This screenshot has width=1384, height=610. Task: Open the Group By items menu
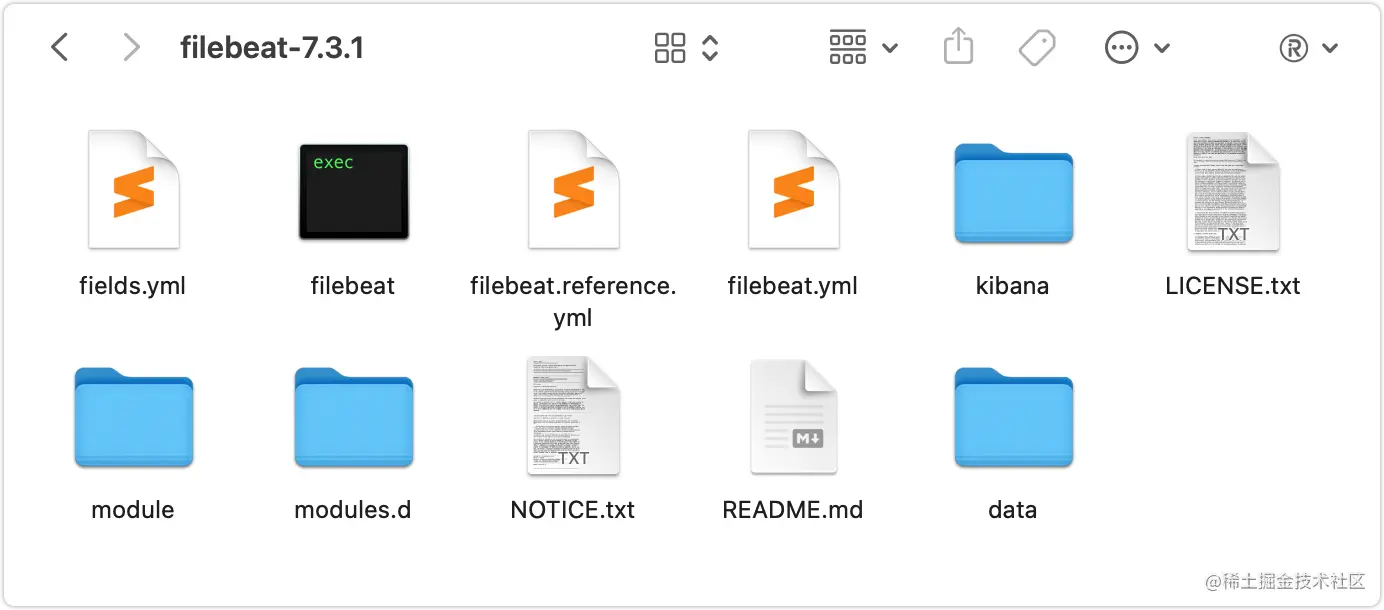[x=863, y=47]
